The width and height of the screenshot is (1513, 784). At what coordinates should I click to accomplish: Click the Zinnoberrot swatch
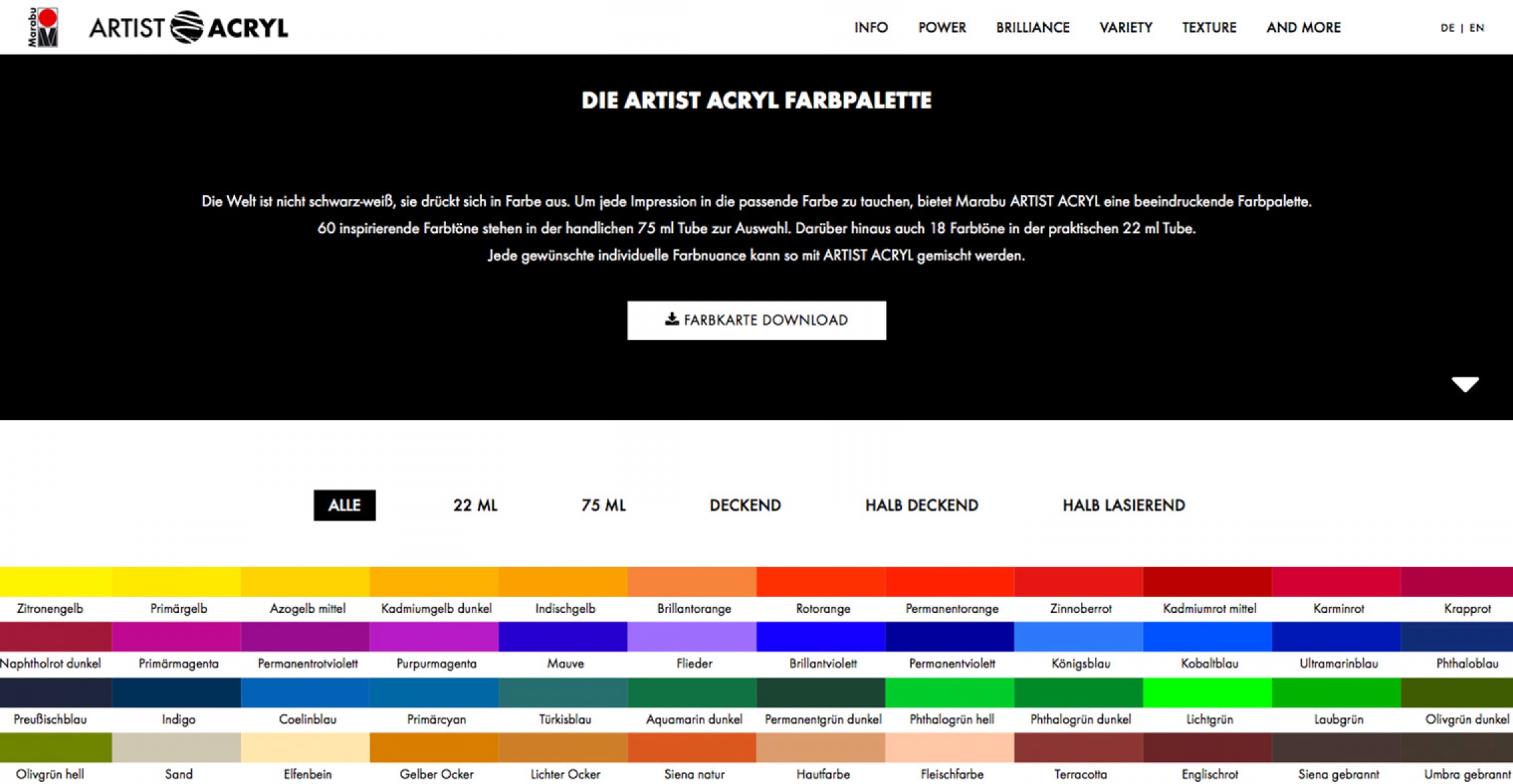[1078, 582]
